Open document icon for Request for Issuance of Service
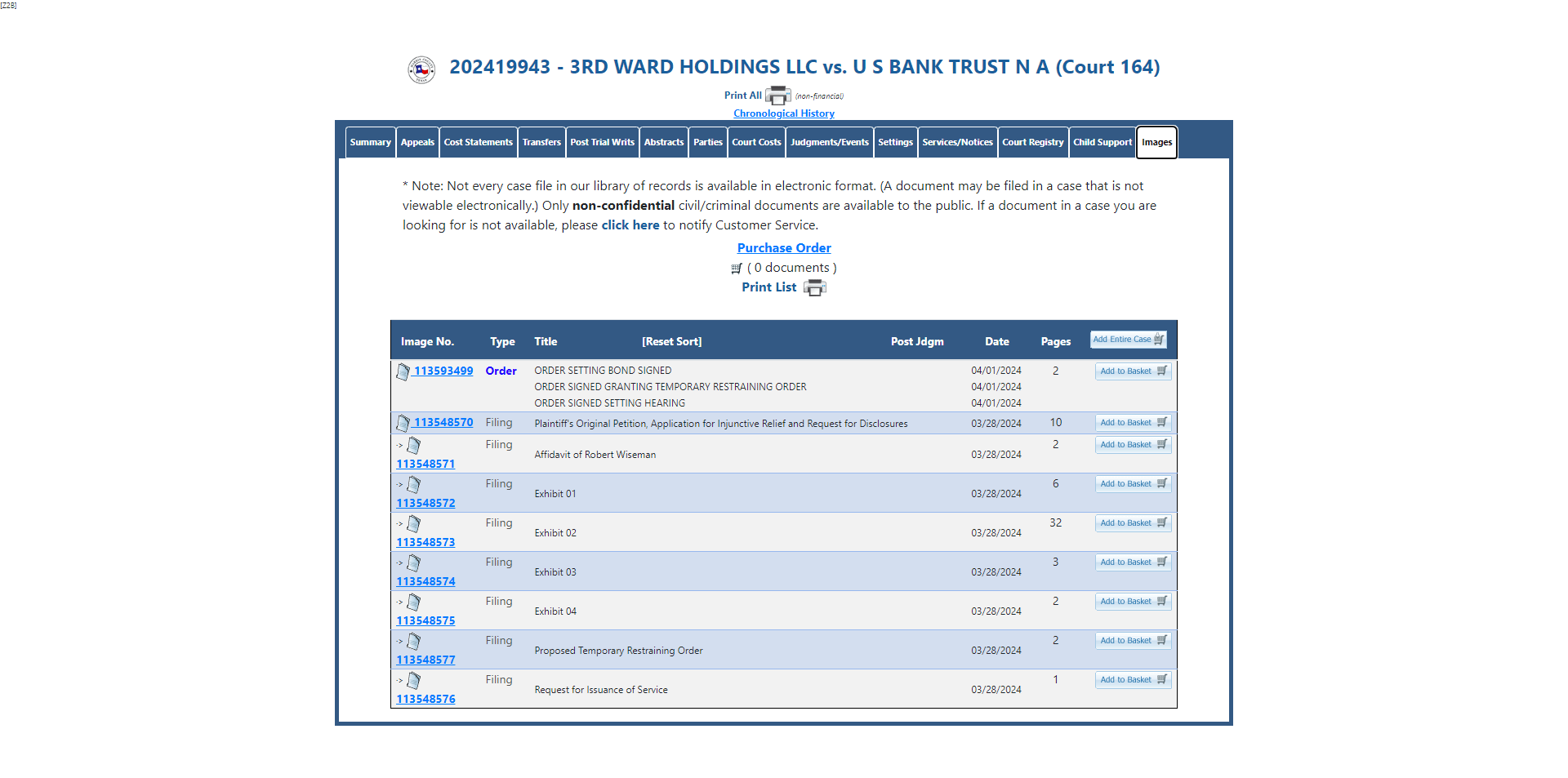Screen dimensions: 1568x778 (x=414, y=680)
